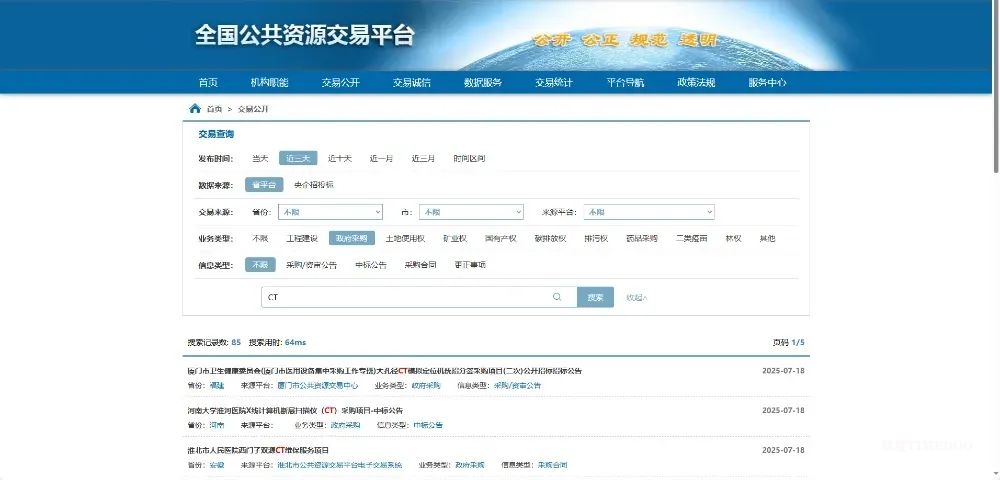
Task: Open the 市 city dropdown
Action: pos(471,212)
